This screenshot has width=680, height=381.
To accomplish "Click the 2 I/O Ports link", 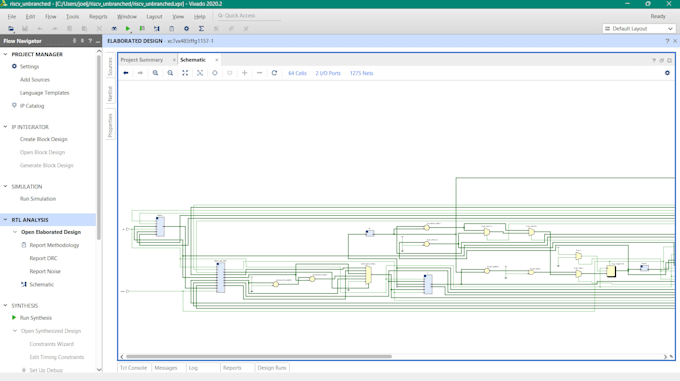I will [x=328, y=73].
